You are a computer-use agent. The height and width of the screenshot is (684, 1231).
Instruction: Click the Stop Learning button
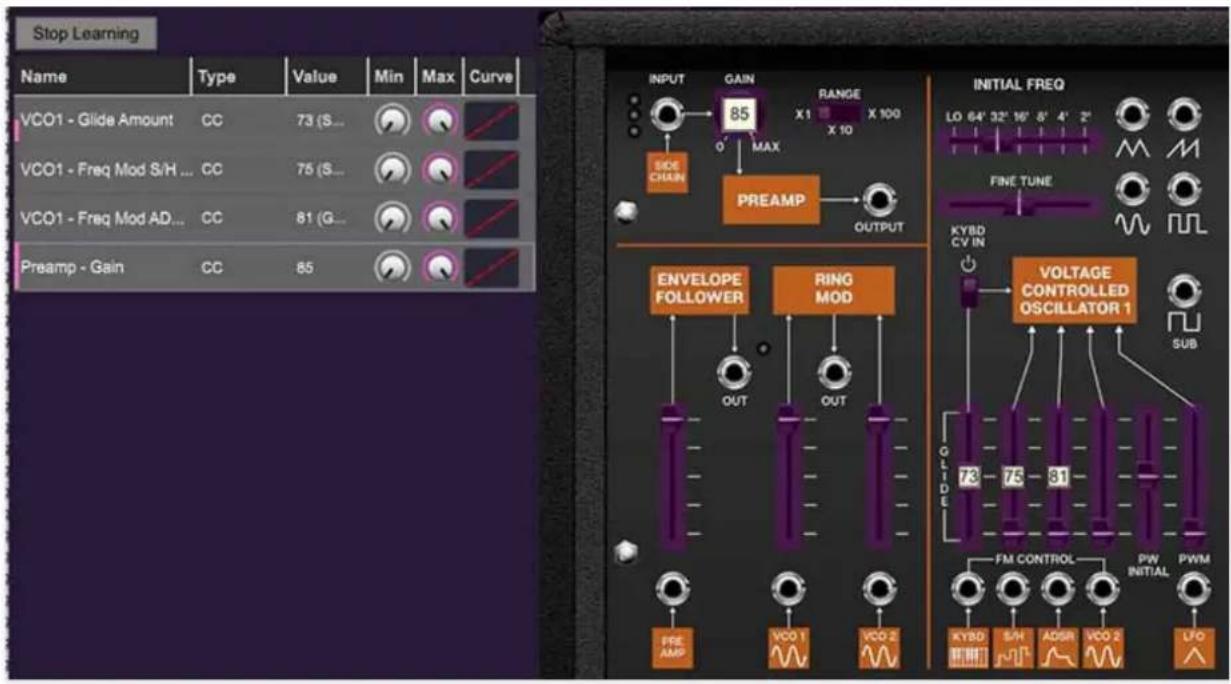coord(86,33)
